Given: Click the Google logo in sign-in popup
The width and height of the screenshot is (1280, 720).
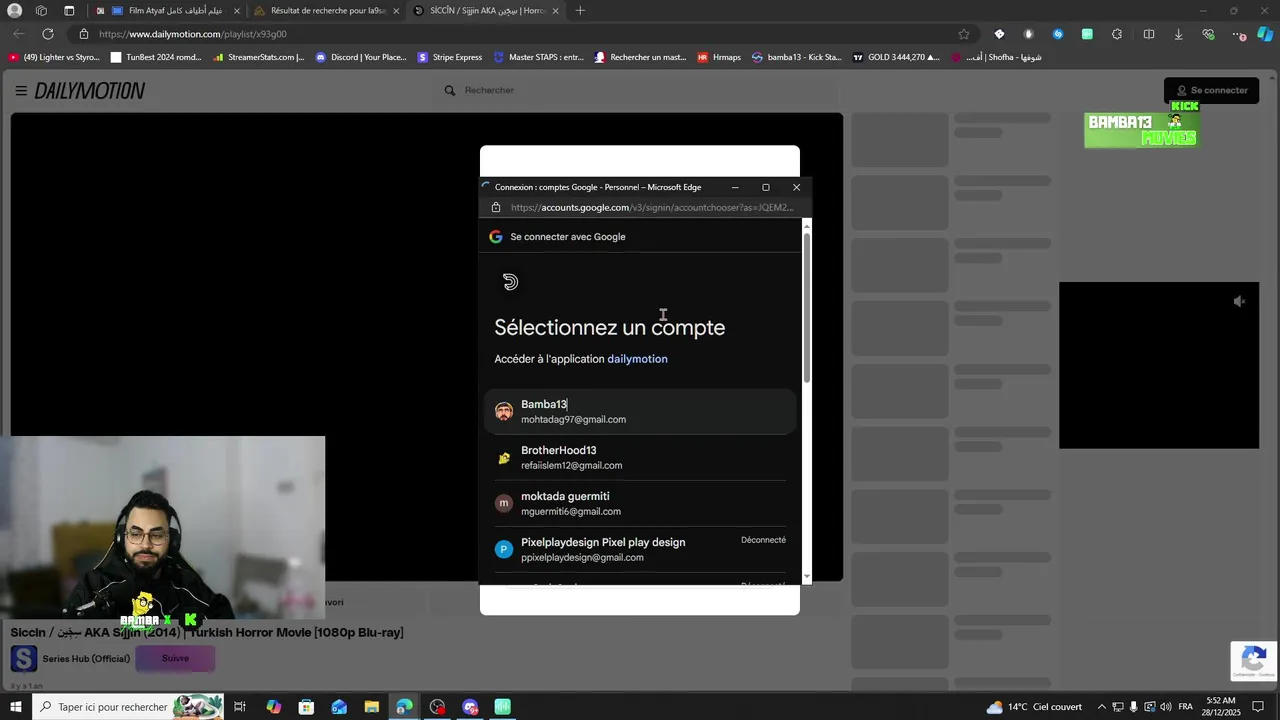Looking at the screenshot, I should click(496, 237).
